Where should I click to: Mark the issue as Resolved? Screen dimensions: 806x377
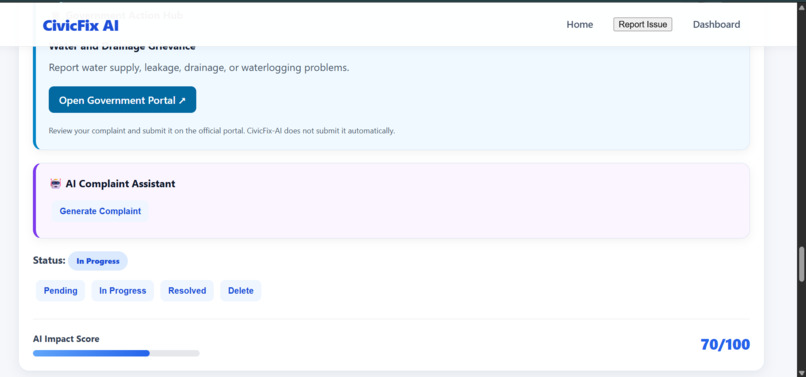point(187,291)
